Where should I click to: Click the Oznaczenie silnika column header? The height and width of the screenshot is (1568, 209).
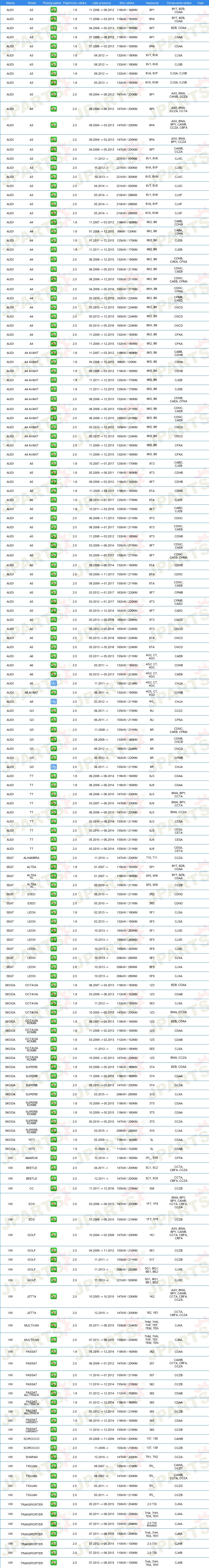coord(179,2)
